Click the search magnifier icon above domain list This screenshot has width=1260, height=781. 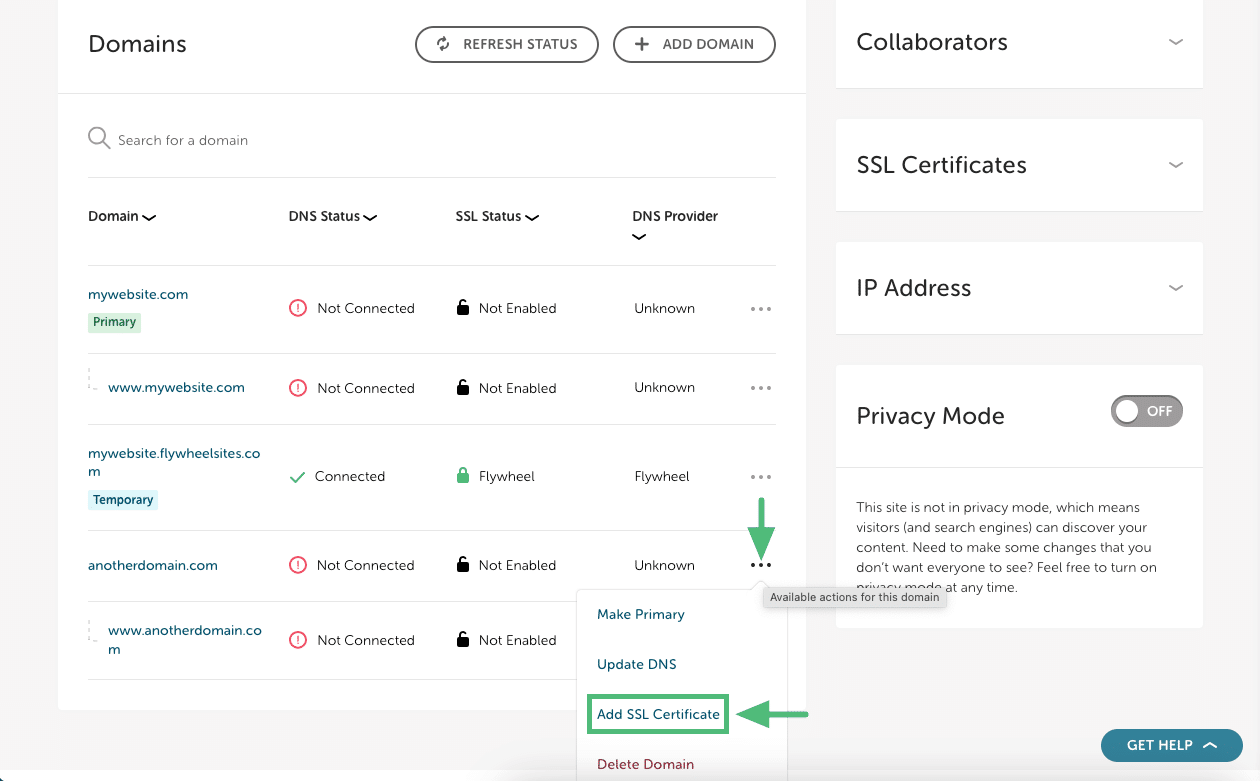point(98,138)
